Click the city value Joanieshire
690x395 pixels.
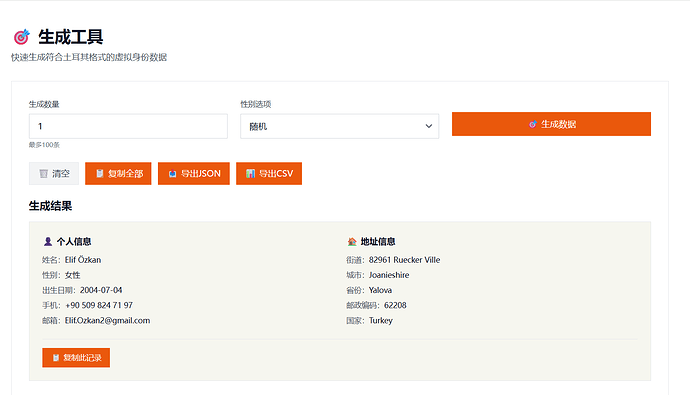389,275
